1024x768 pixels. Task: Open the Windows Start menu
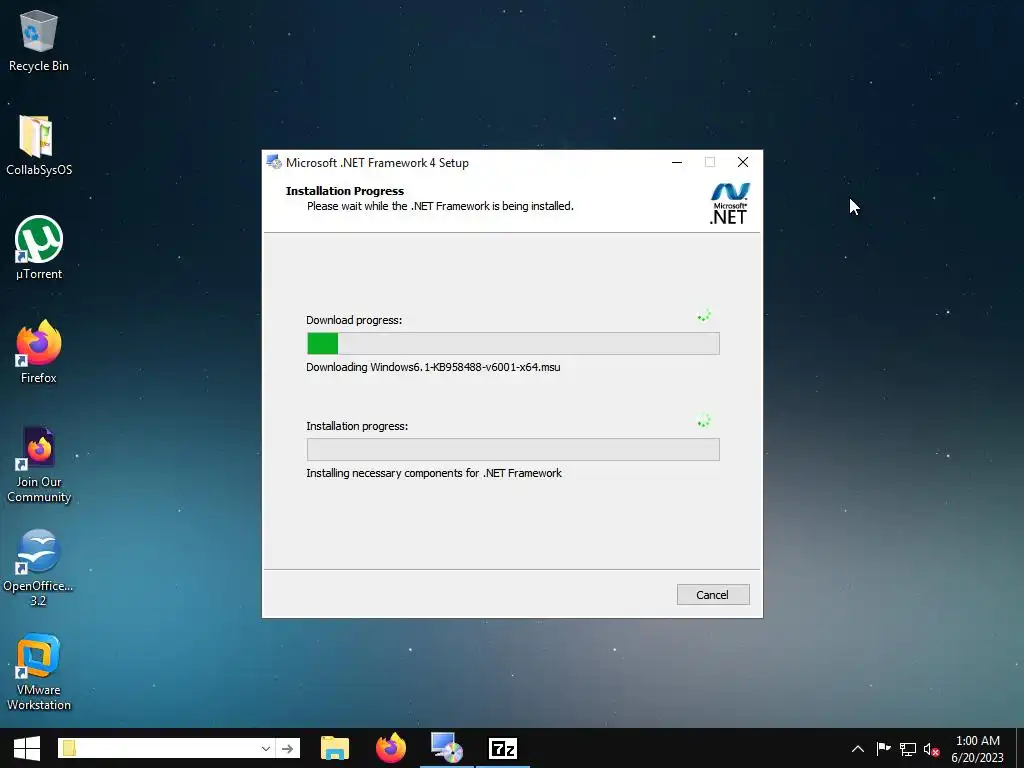(x=27, y=748)
